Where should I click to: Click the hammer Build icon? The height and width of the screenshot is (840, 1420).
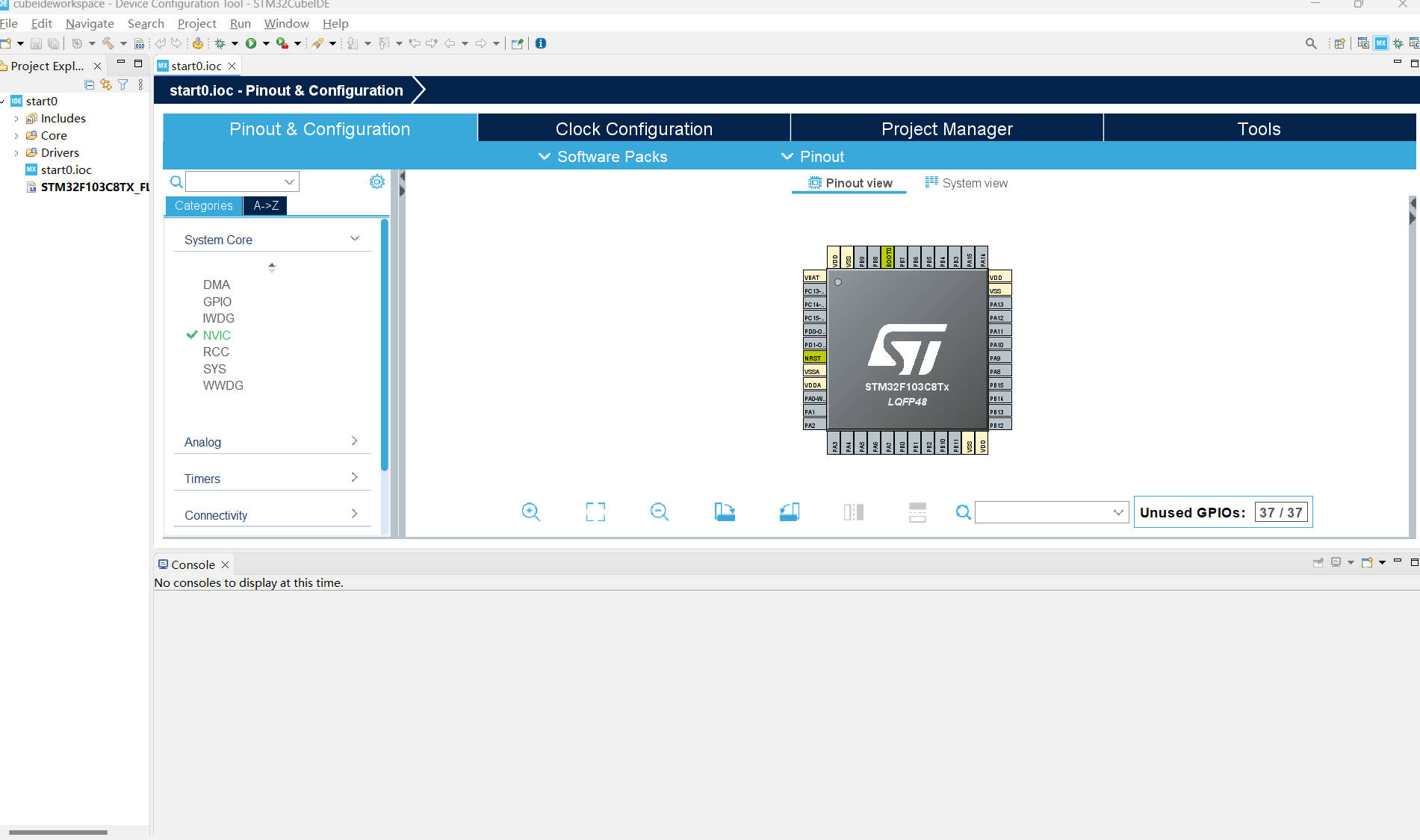tap(108, 43)
